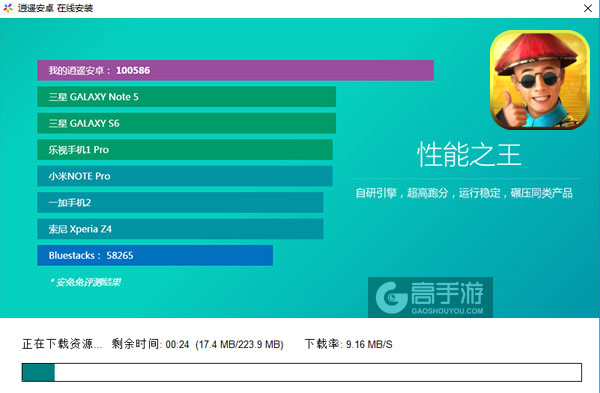Image resolution: width=600 pixels, height=393 pixels.
Task: Select the 三星 GALAXY Note 5 bar
Action: 187,97
